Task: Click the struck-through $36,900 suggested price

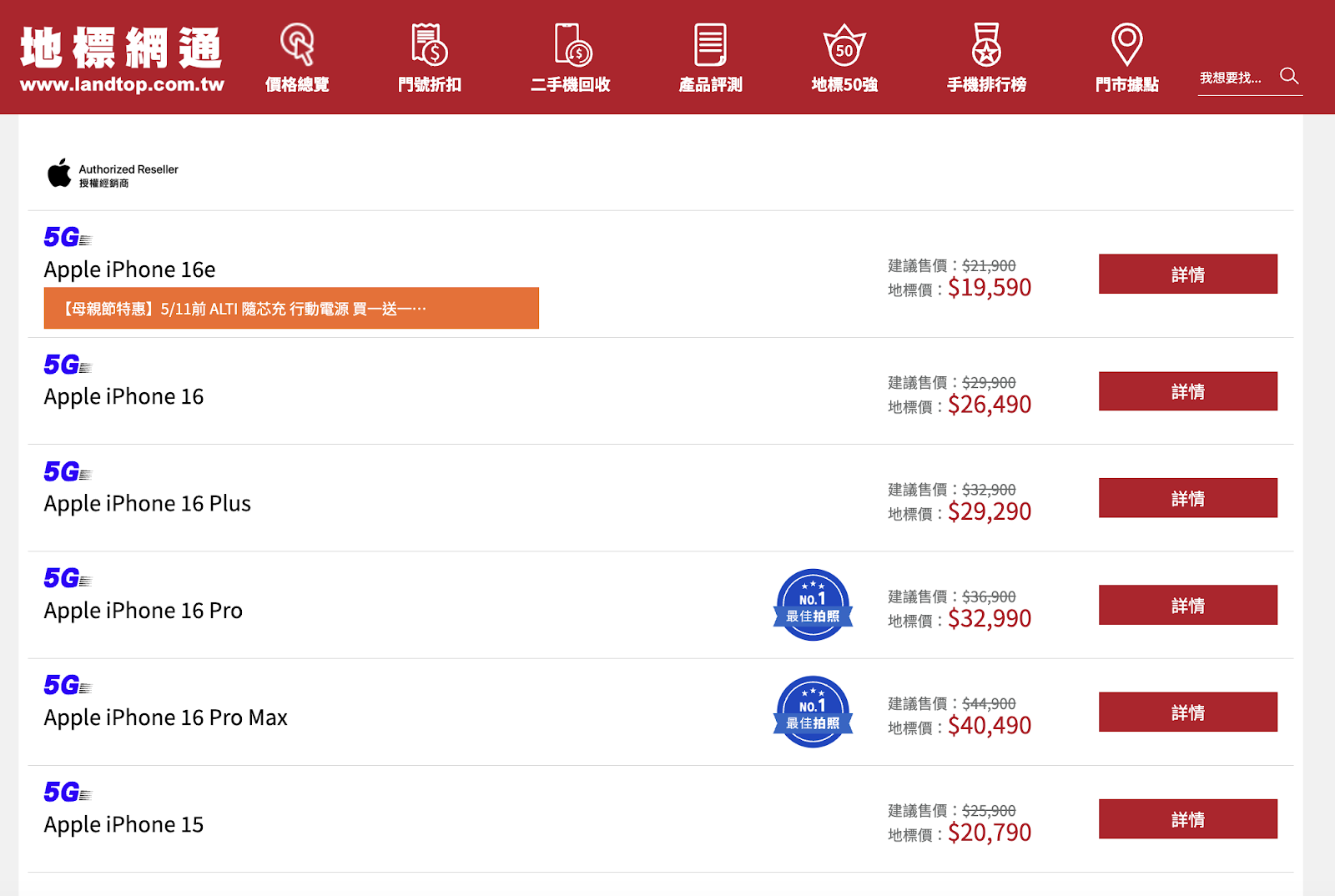Action: point(989,596)
